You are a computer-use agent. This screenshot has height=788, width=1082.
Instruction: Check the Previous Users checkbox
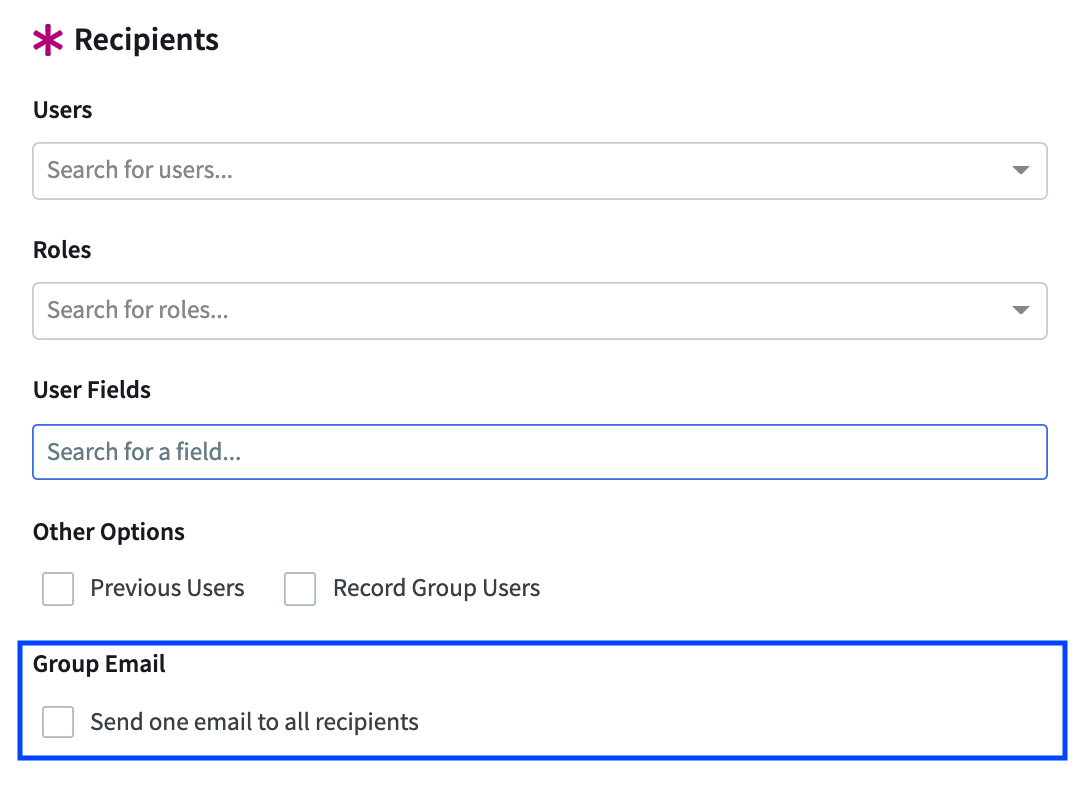click(58, 589)
